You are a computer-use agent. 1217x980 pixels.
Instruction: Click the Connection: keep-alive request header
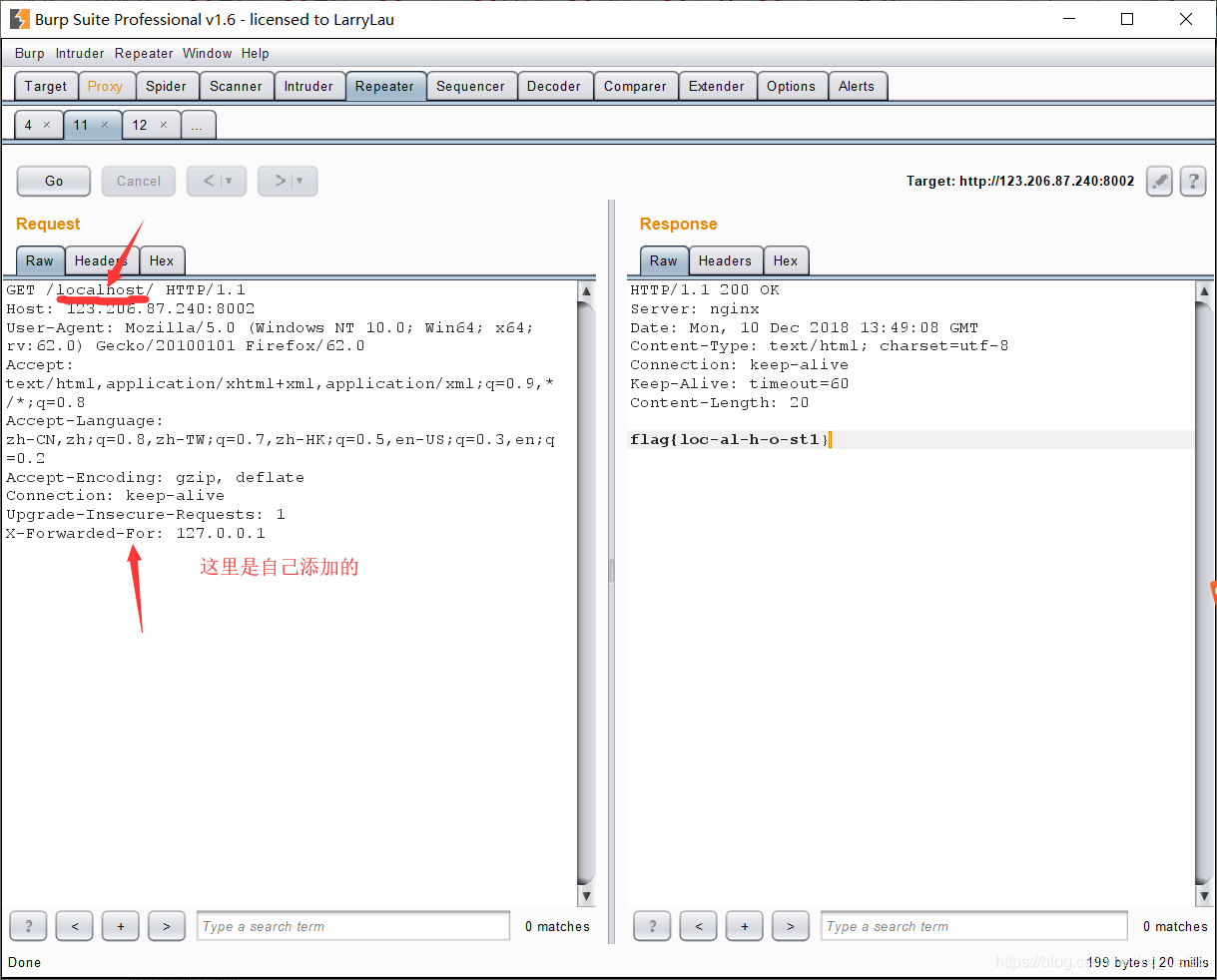[116, 496]
